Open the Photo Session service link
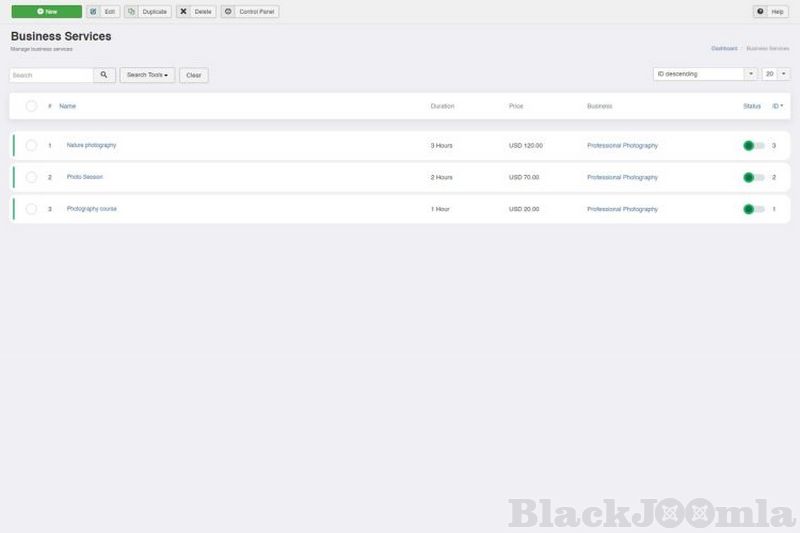Image resolution: width=800 pixels, height=533 pixels. pyautogui.click(x=85, y=177)
